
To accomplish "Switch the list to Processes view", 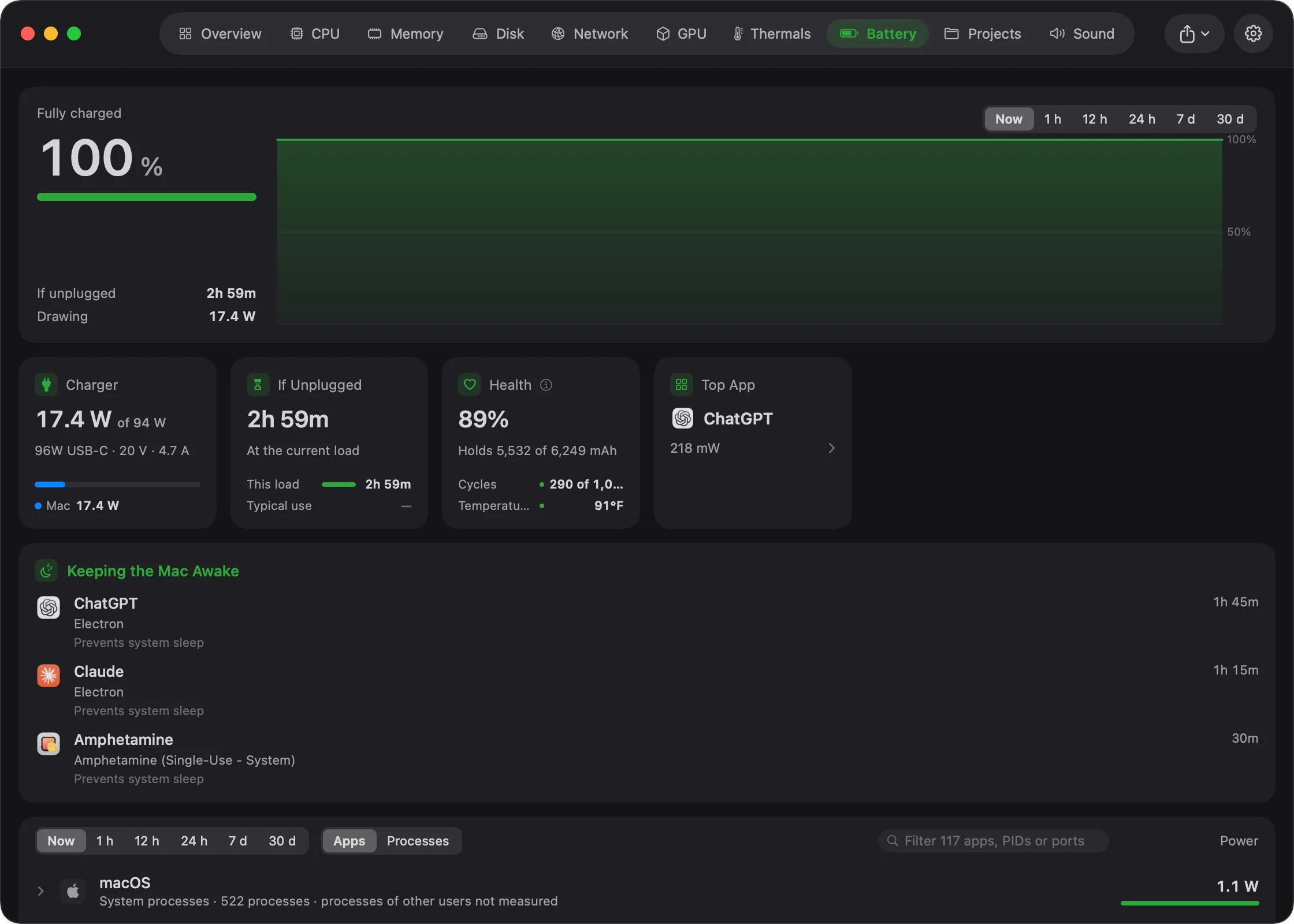I will pos(418,841).
